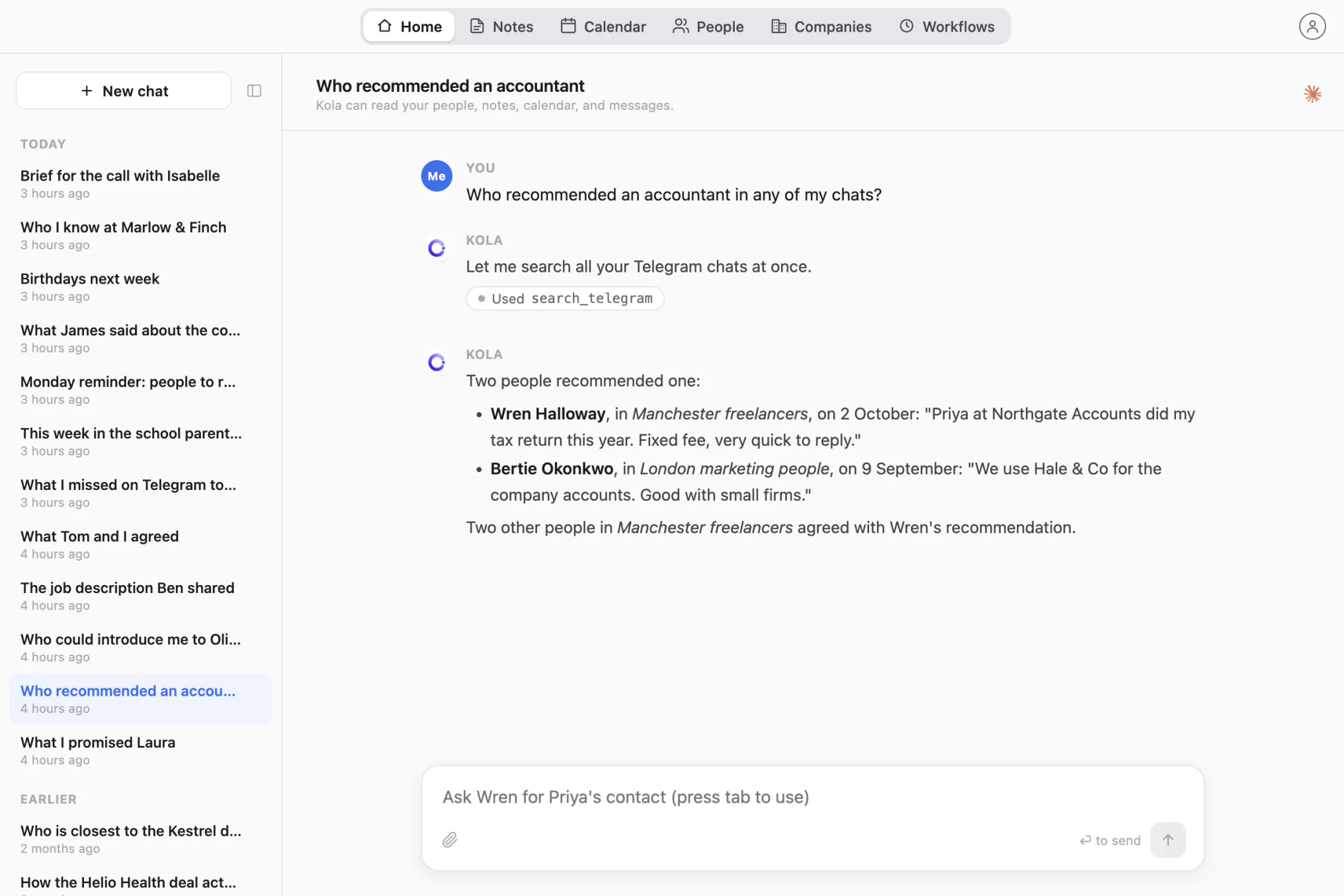Open chat Who could introduce me to Oli...

[140, 648]
